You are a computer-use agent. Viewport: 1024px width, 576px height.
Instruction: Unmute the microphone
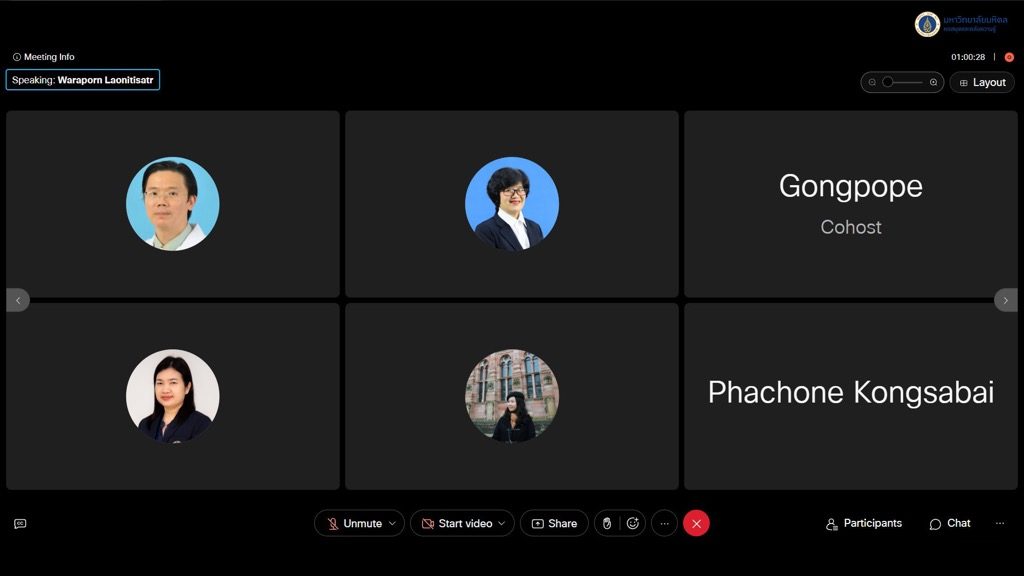[x=355, y=524]
